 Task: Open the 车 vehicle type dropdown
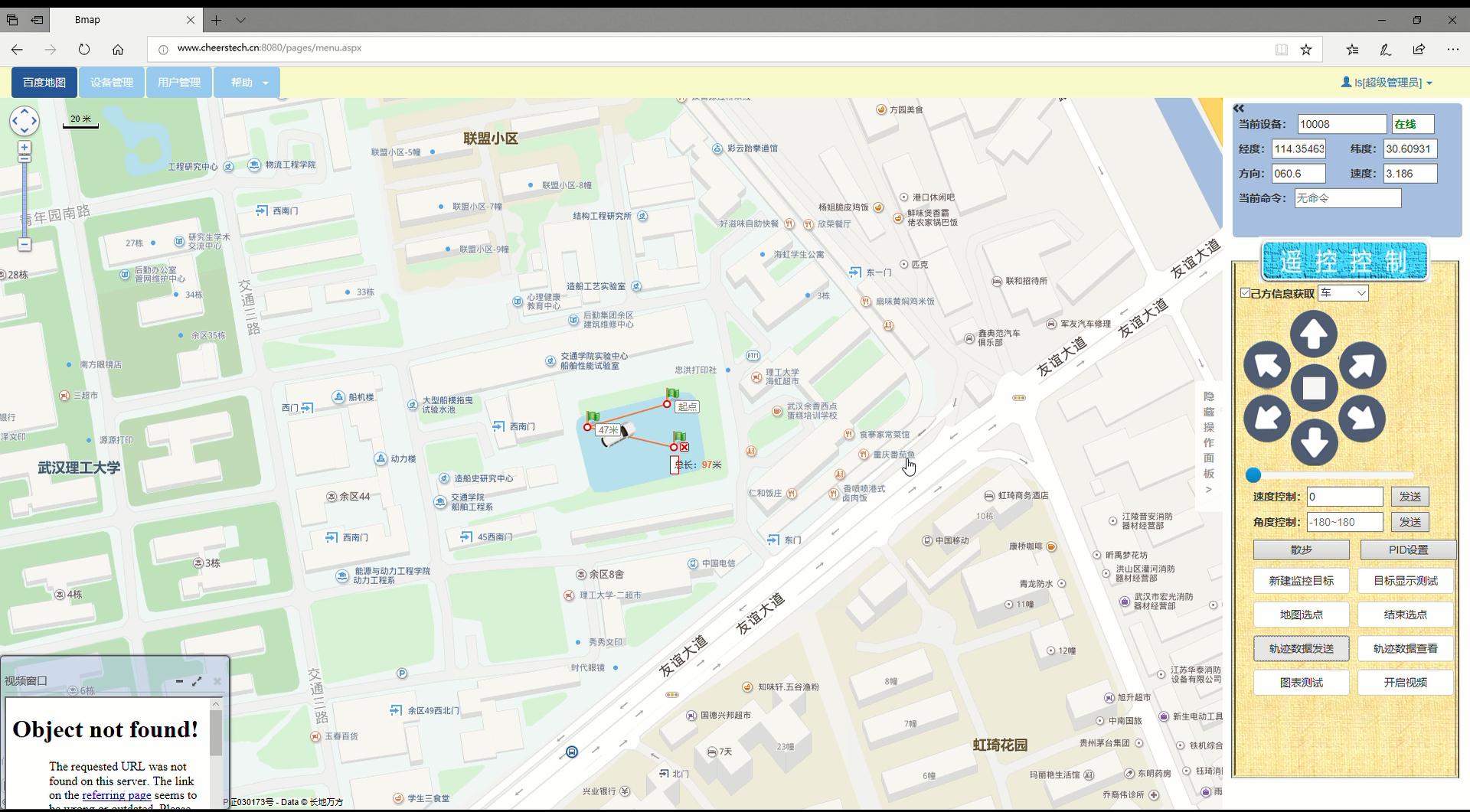(x=1342, y=292)
